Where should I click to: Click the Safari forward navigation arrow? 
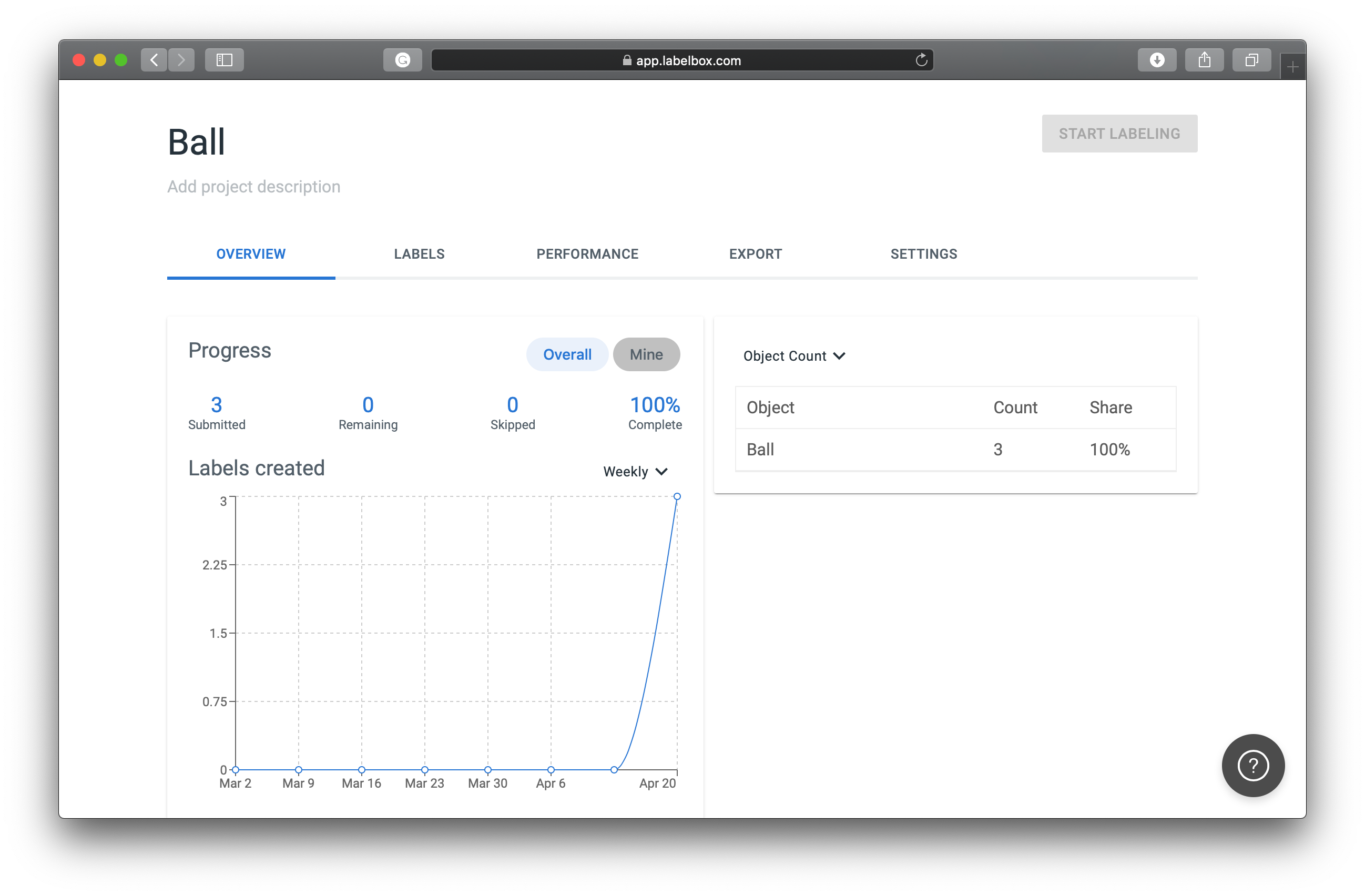[181, 59]
